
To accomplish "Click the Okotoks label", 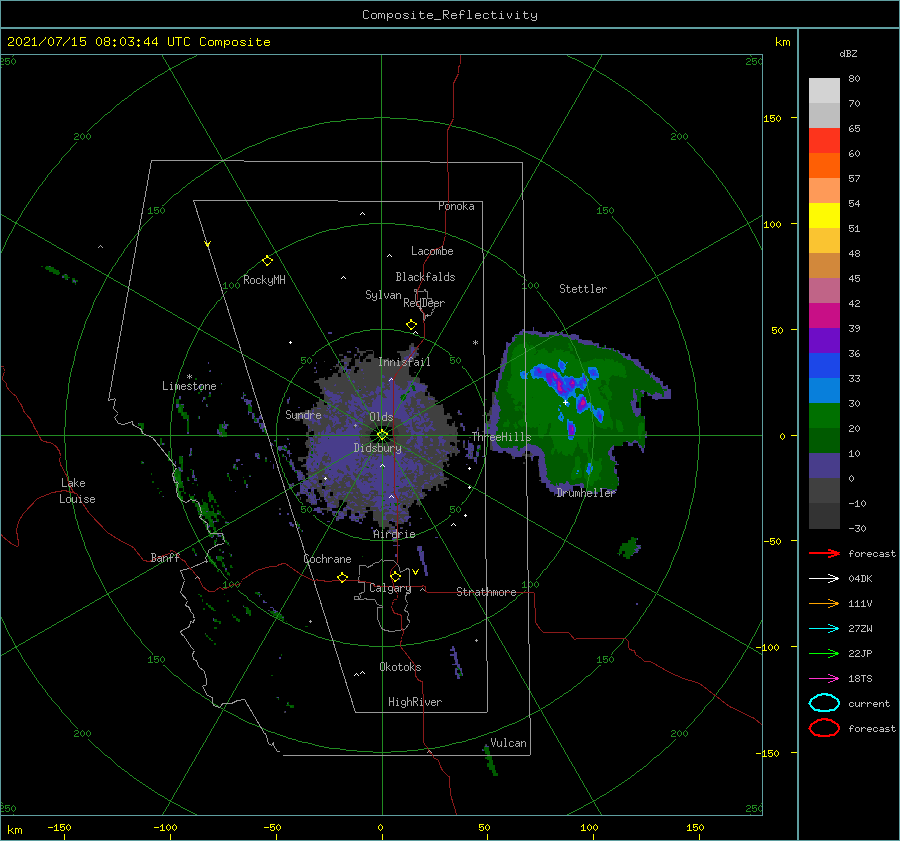I will (400, 667).
